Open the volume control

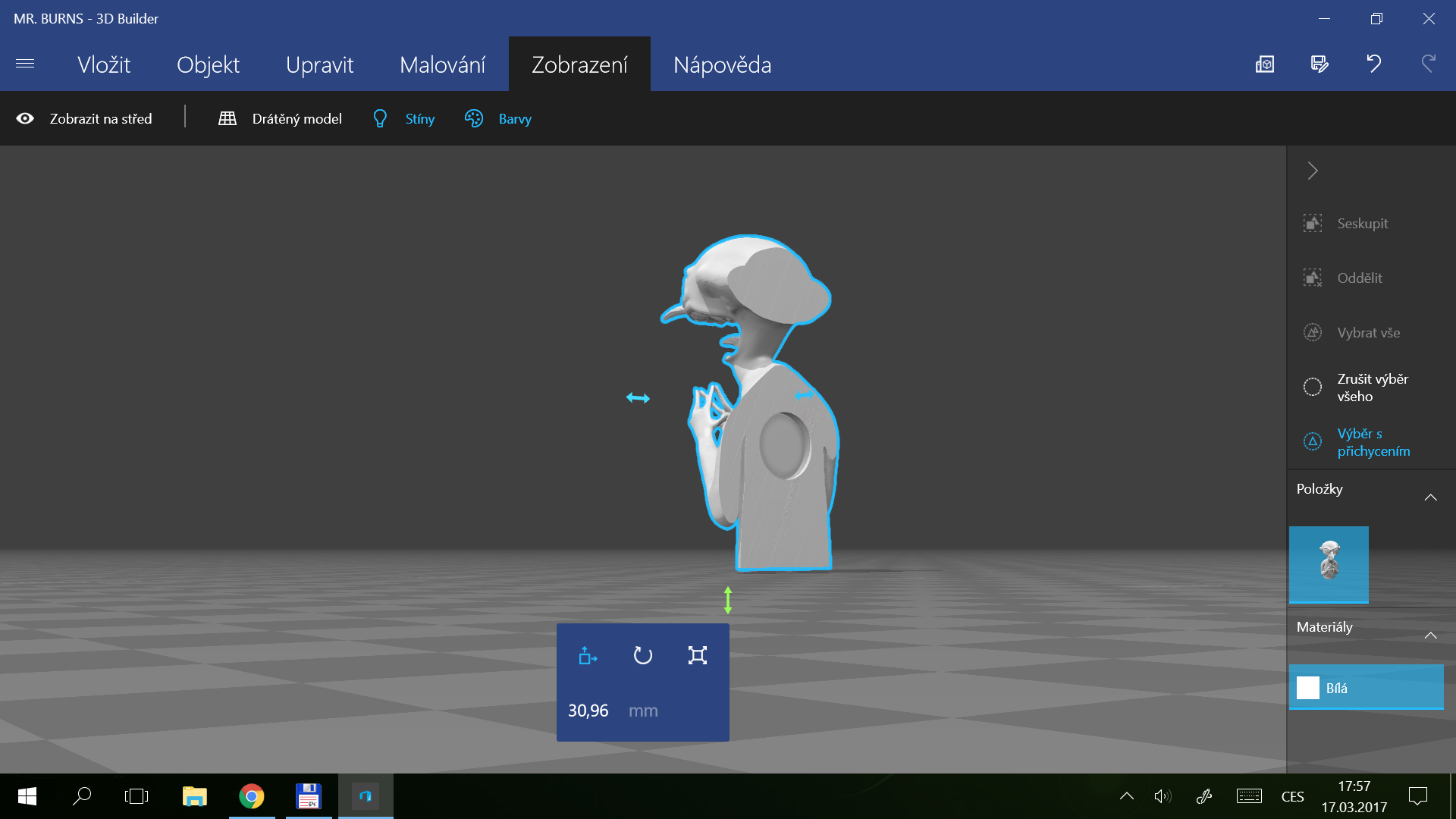pos(1163,796)
